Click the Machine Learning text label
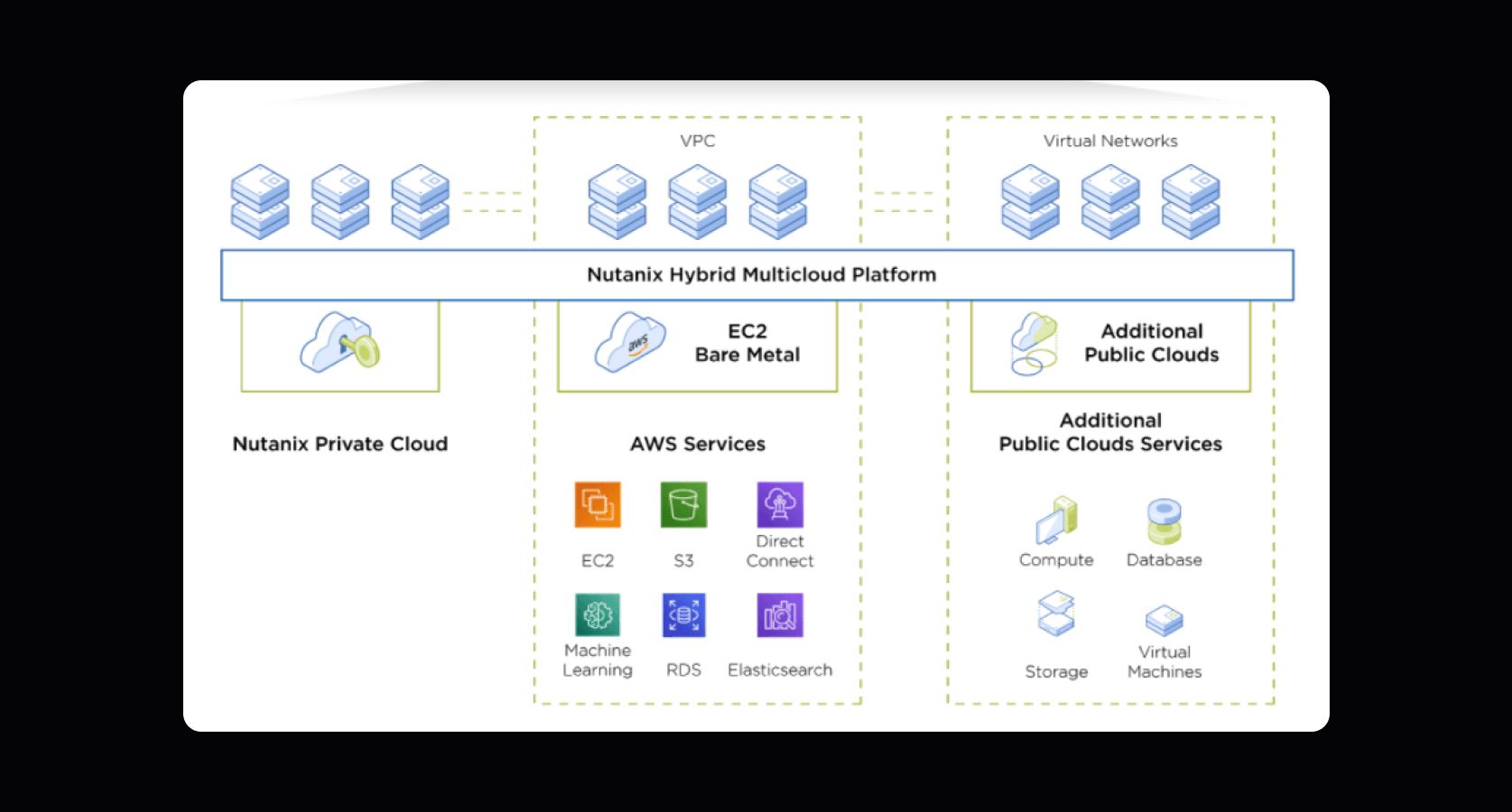 click(x=598, y=660)
